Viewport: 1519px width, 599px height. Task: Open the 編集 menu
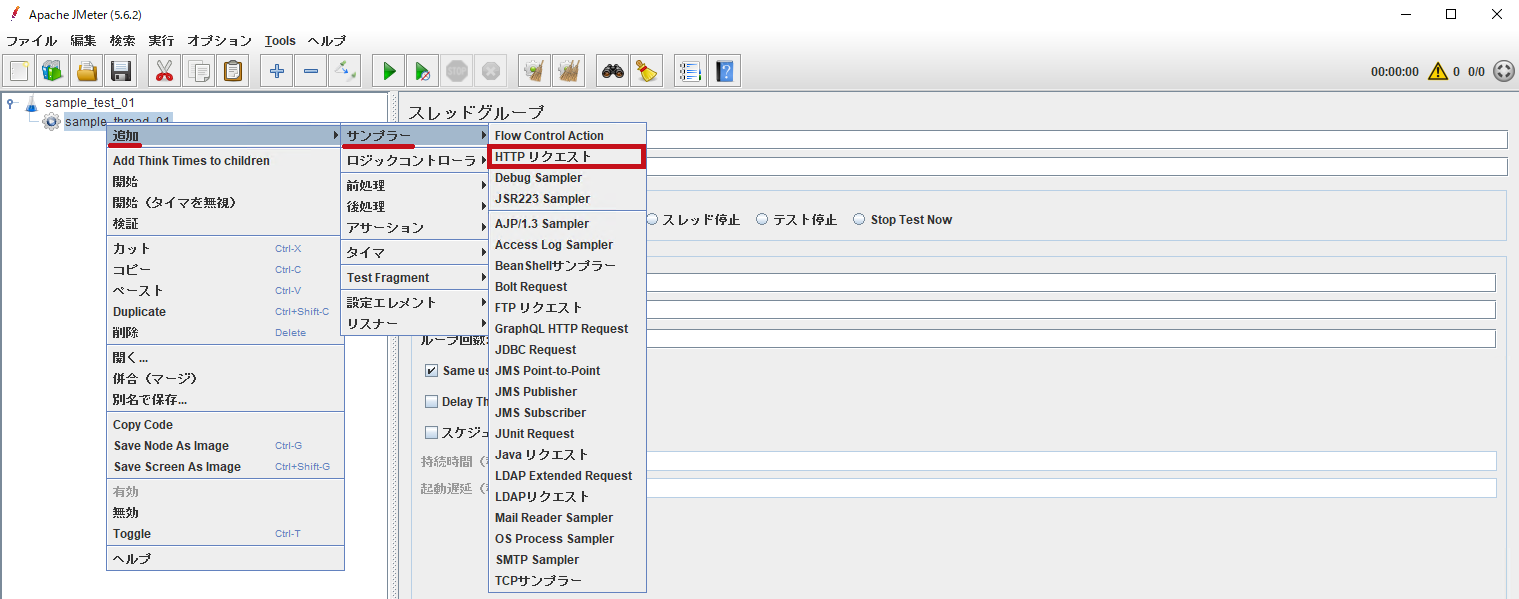[x=83, y=41]
